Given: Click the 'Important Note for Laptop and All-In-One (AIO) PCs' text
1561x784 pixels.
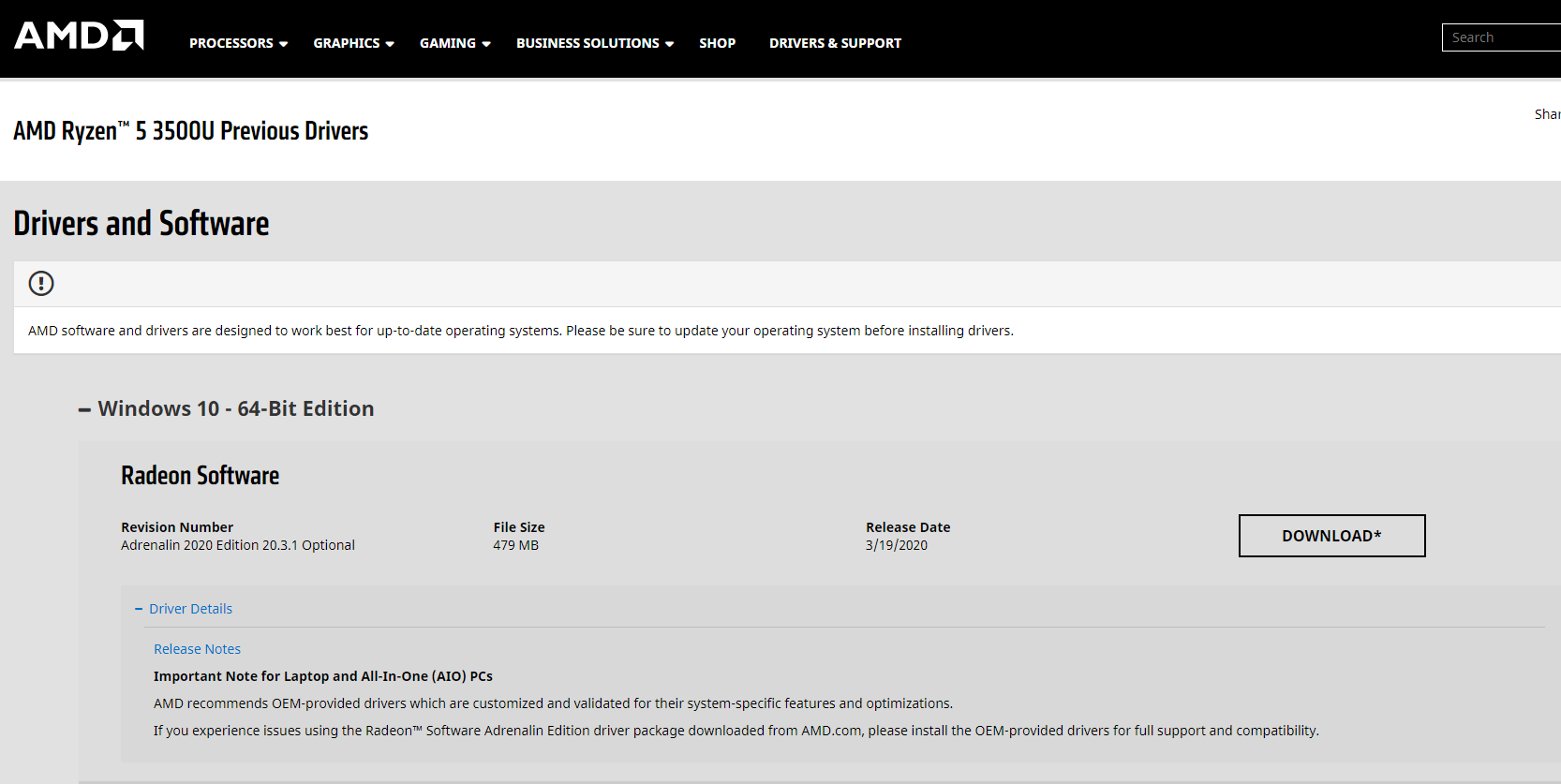Looking at the screenshot, I should pos(323,676).
